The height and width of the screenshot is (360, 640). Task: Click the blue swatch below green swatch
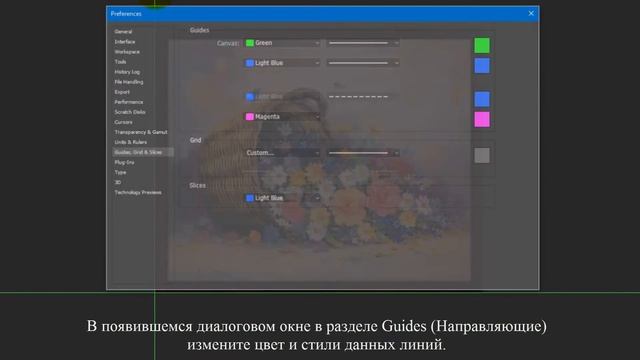[482, 66]
